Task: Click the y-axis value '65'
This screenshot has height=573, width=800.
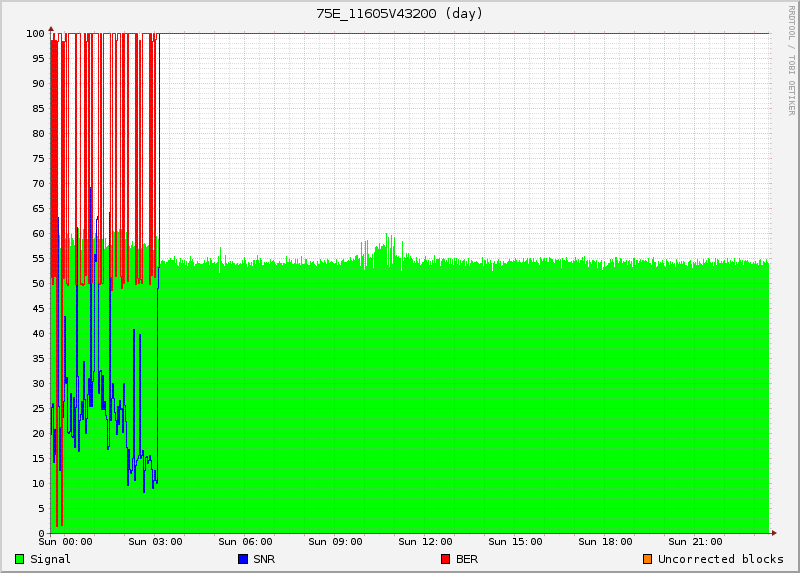Action: (x=38, y=209)
